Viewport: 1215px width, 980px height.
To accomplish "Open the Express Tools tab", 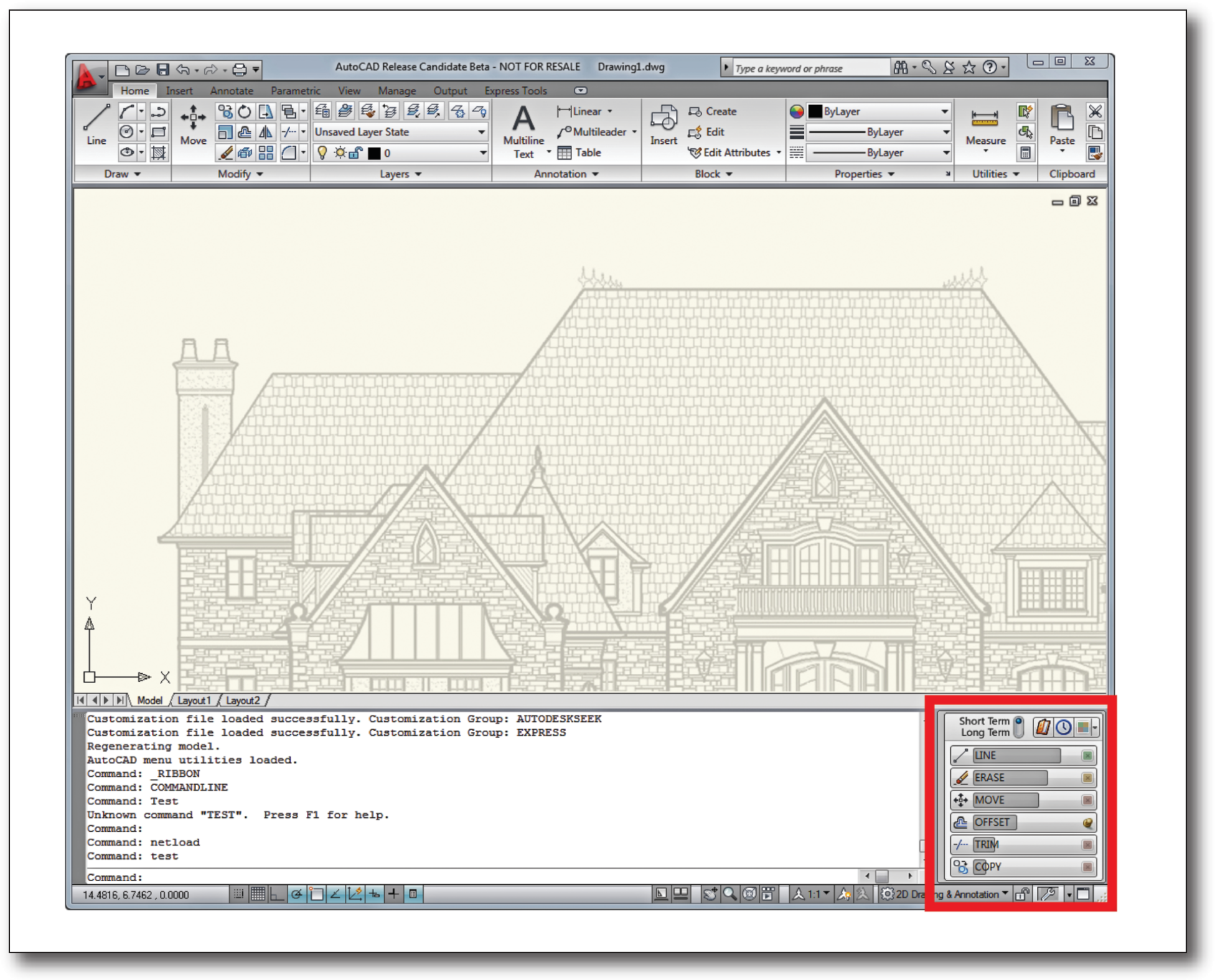I will (515, 91).
